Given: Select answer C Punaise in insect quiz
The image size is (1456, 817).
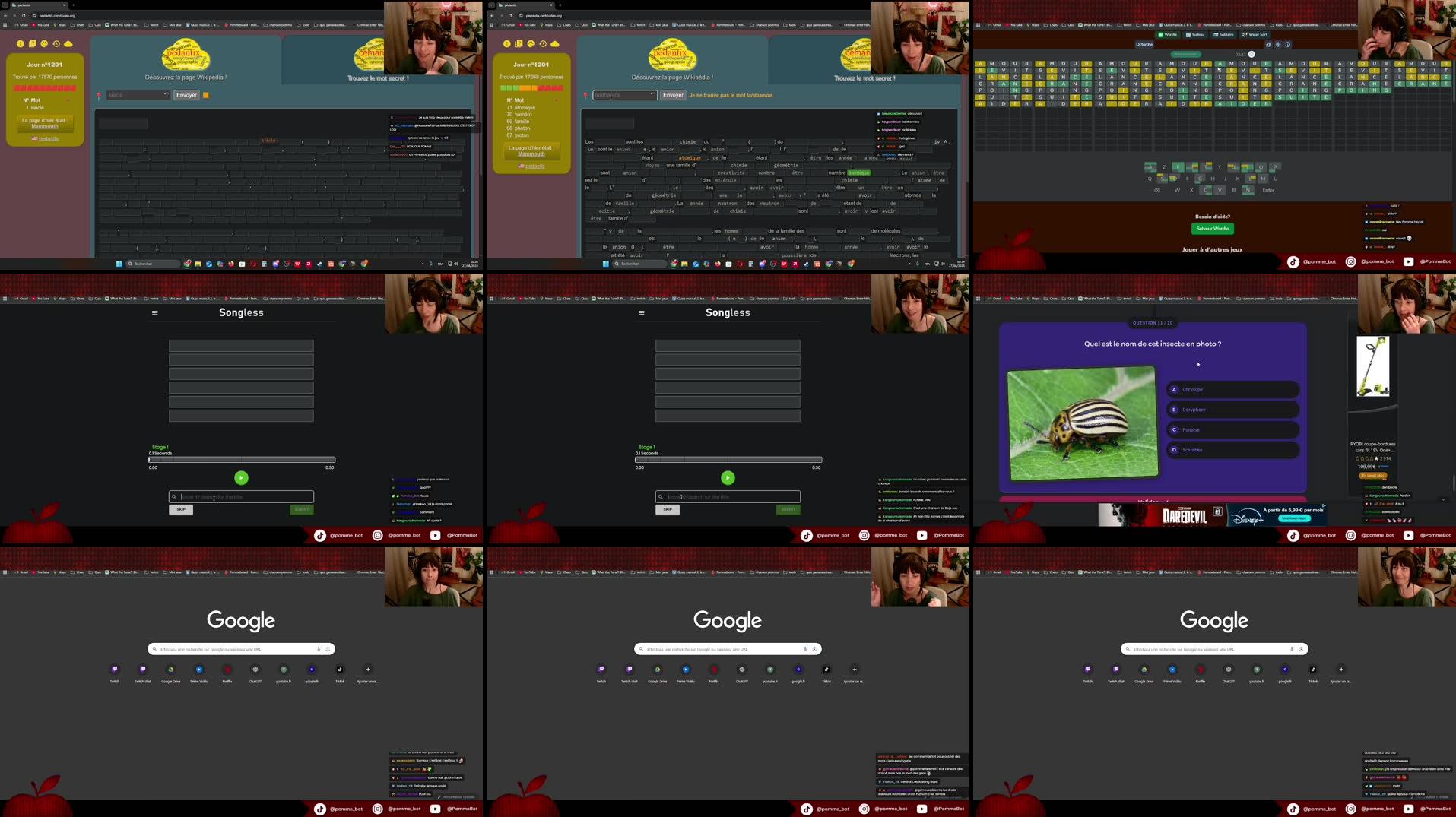Looking at the screenshot, I should click(x=1233, y=429).
